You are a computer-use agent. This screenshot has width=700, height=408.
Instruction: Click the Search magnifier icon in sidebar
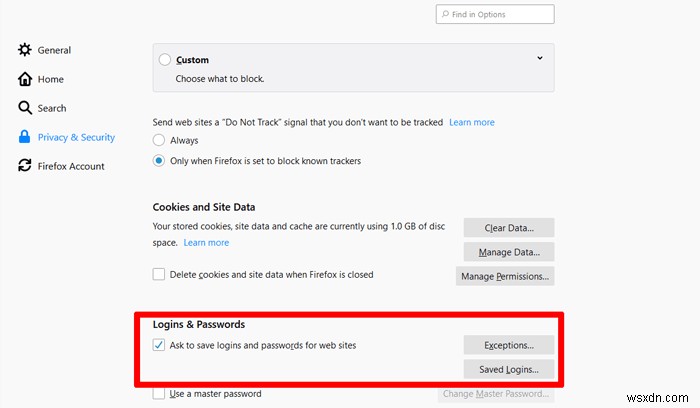[25, 108]
